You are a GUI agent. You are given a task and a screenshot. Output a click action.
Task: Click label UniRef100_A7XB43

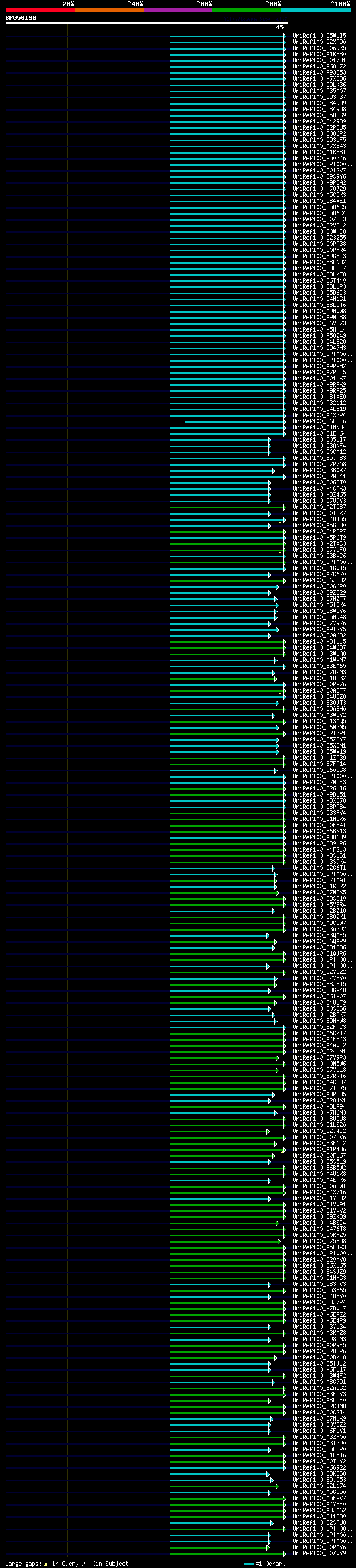click(x=319, y=146)
